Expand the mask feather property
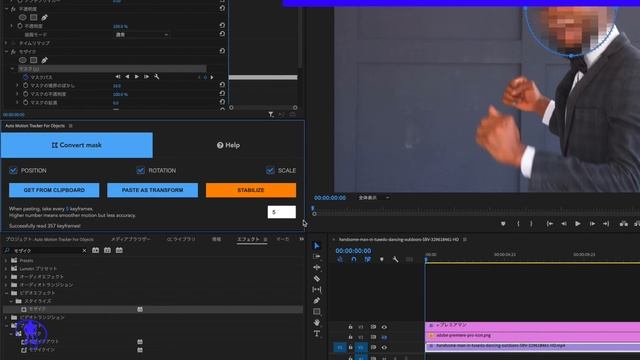640x360 pixels. tap(17, 86)
